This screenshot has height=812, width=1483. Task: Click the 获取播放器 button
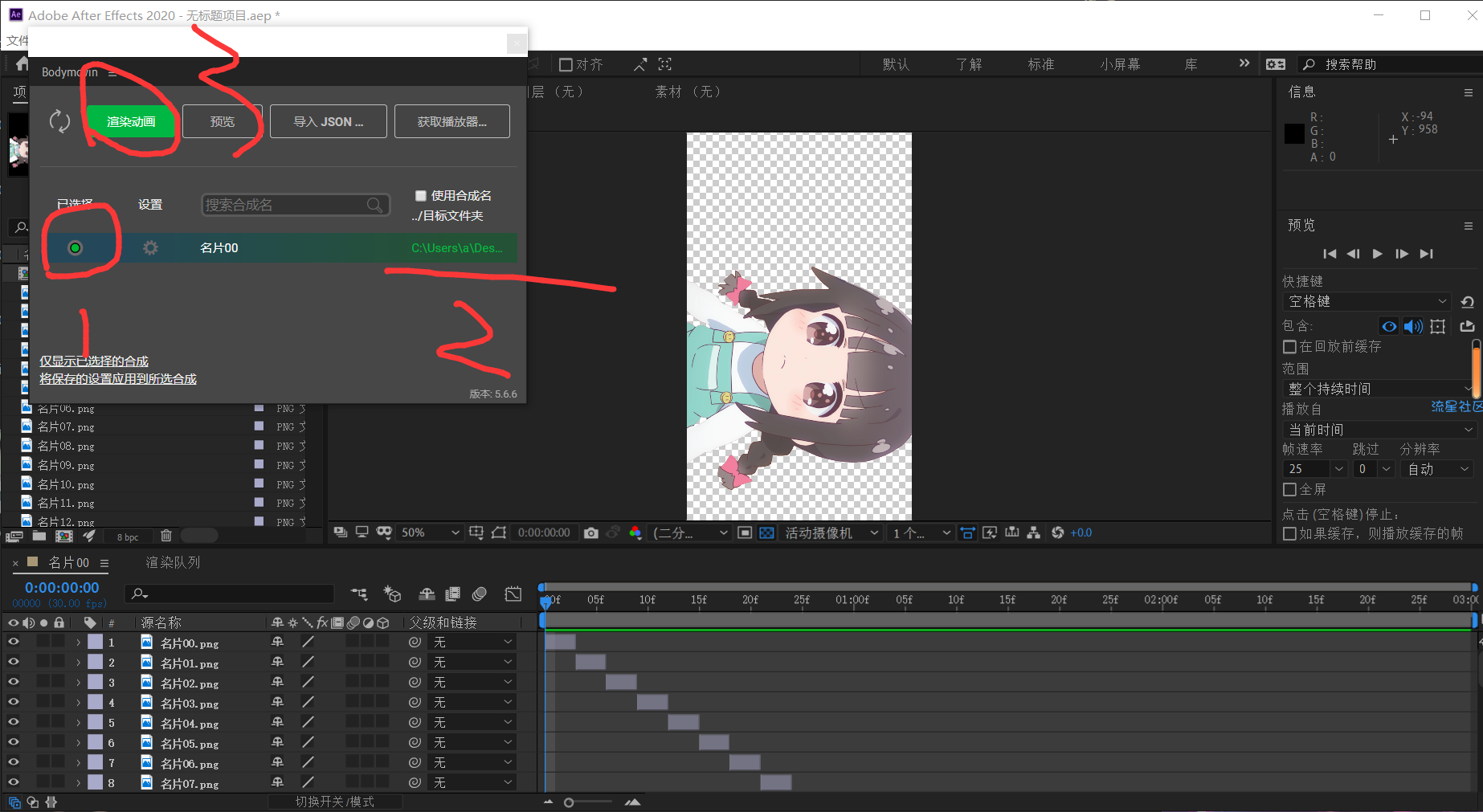point(452,121)
